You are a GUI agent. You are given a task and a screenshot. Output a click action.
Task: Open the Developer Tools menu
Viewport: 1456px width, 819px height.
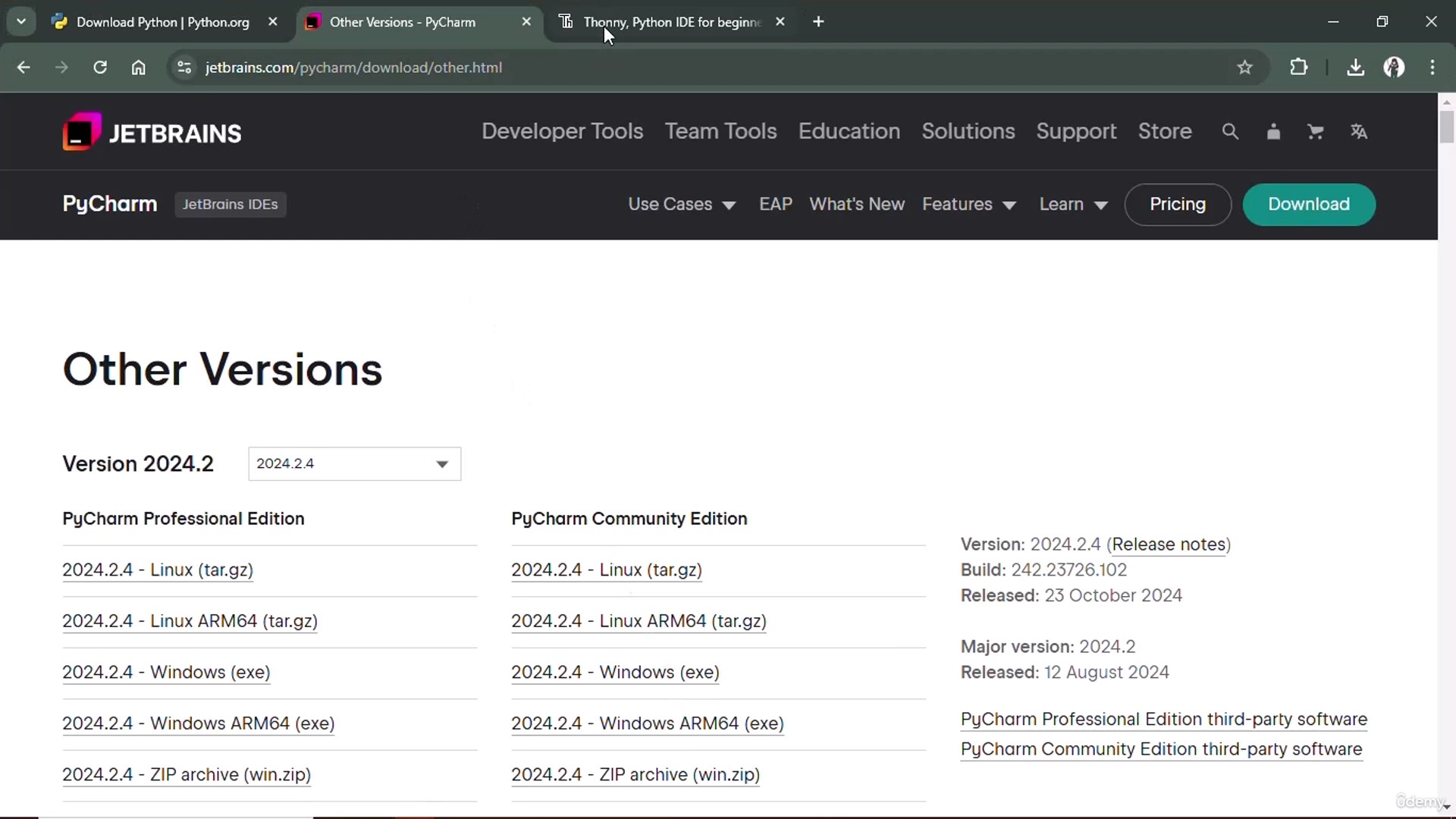tap(562, 131)
